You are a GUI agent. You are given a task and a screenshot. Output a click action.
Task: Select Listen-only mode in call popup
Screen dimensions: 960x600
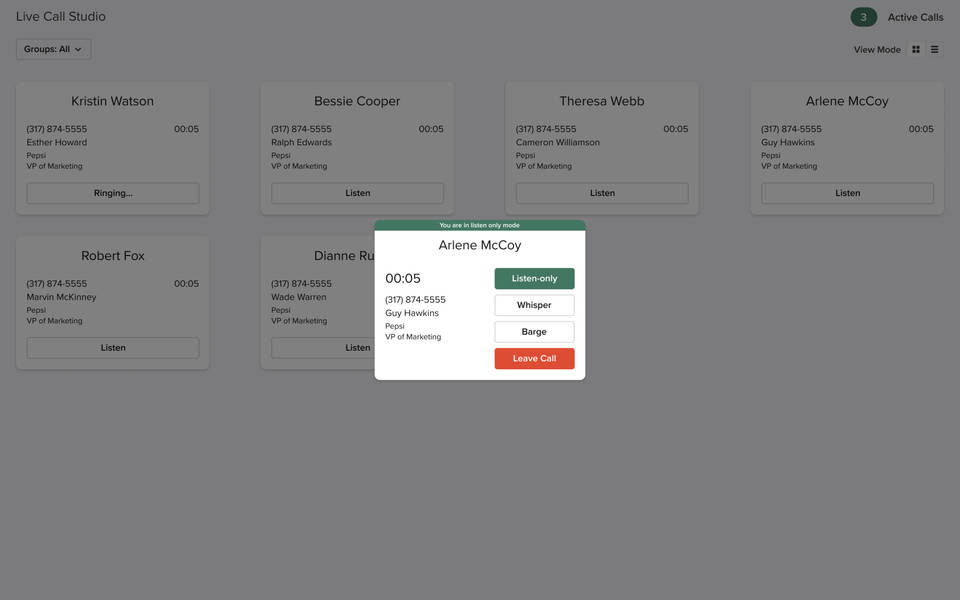pos(534,279)
